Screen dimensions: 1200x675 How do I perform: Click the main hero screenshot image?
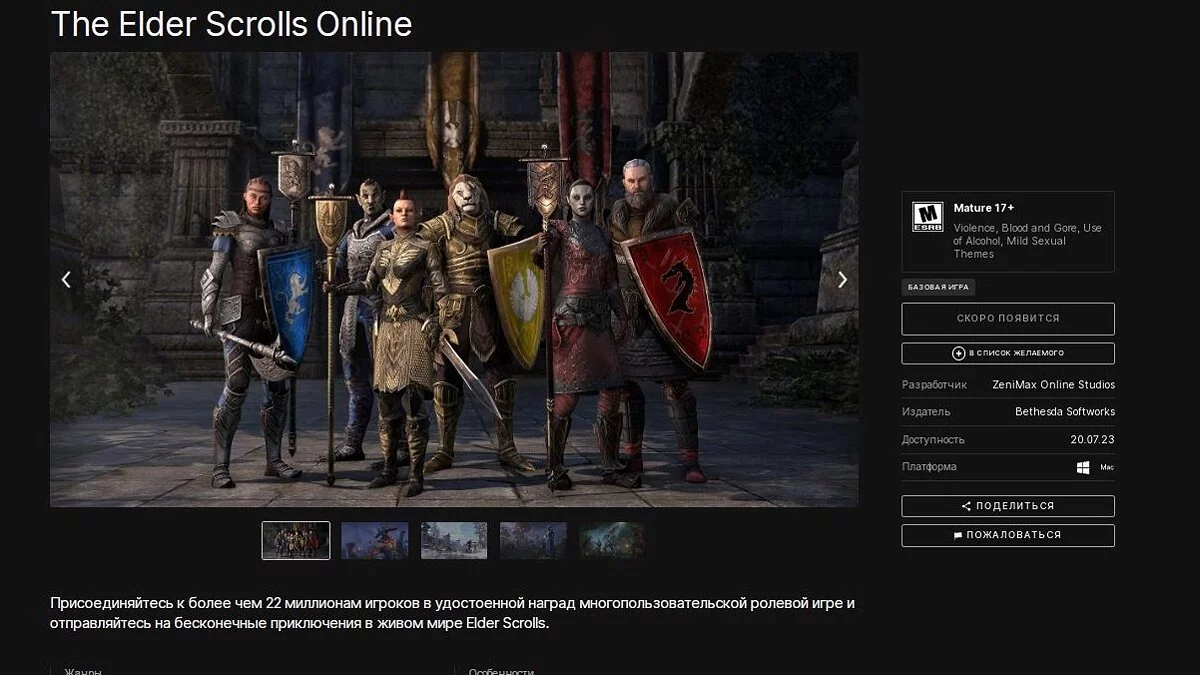[x=454, y=280]
